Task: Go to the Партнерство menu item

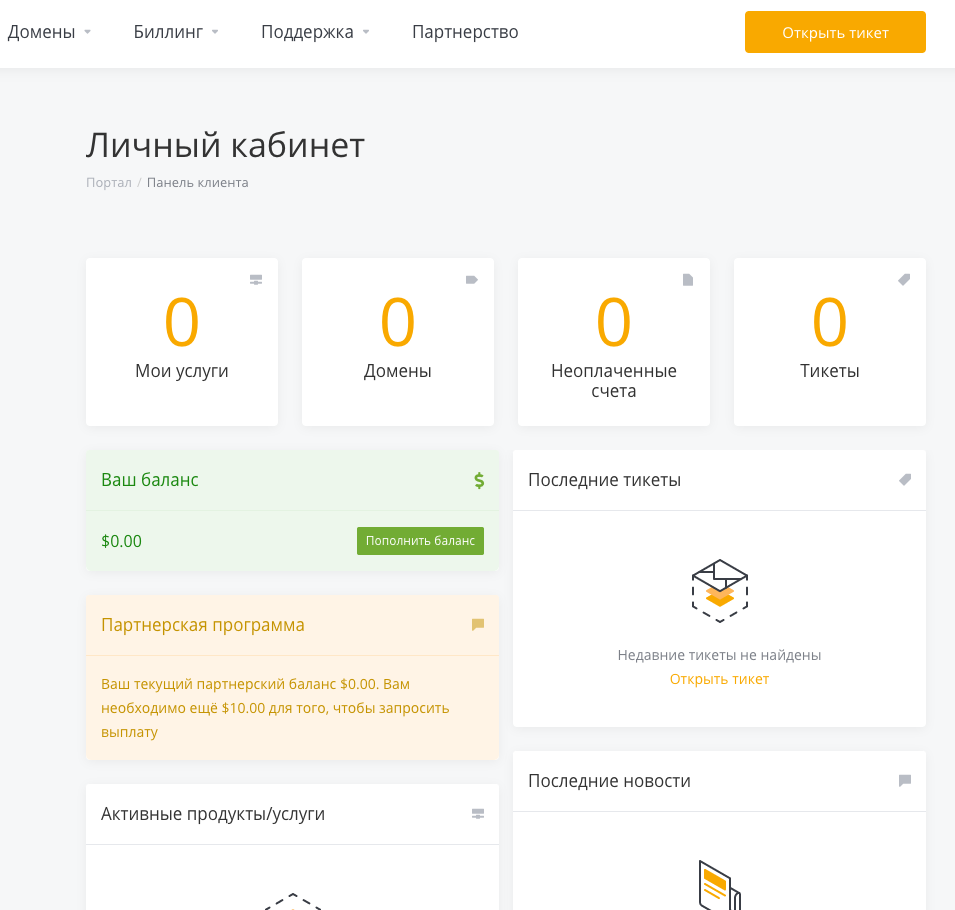Action: (465, 32)
